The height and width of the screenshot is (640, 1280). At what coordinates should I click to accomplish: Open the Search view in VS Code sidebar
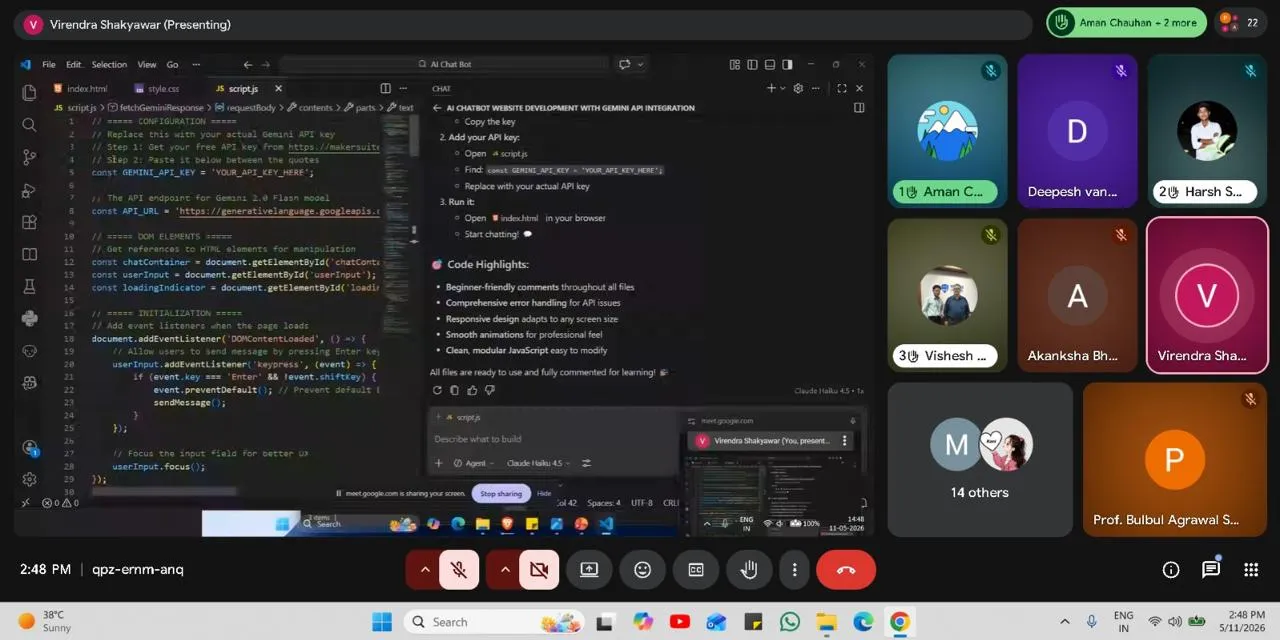pyautogui.click(x=29, y=125)
